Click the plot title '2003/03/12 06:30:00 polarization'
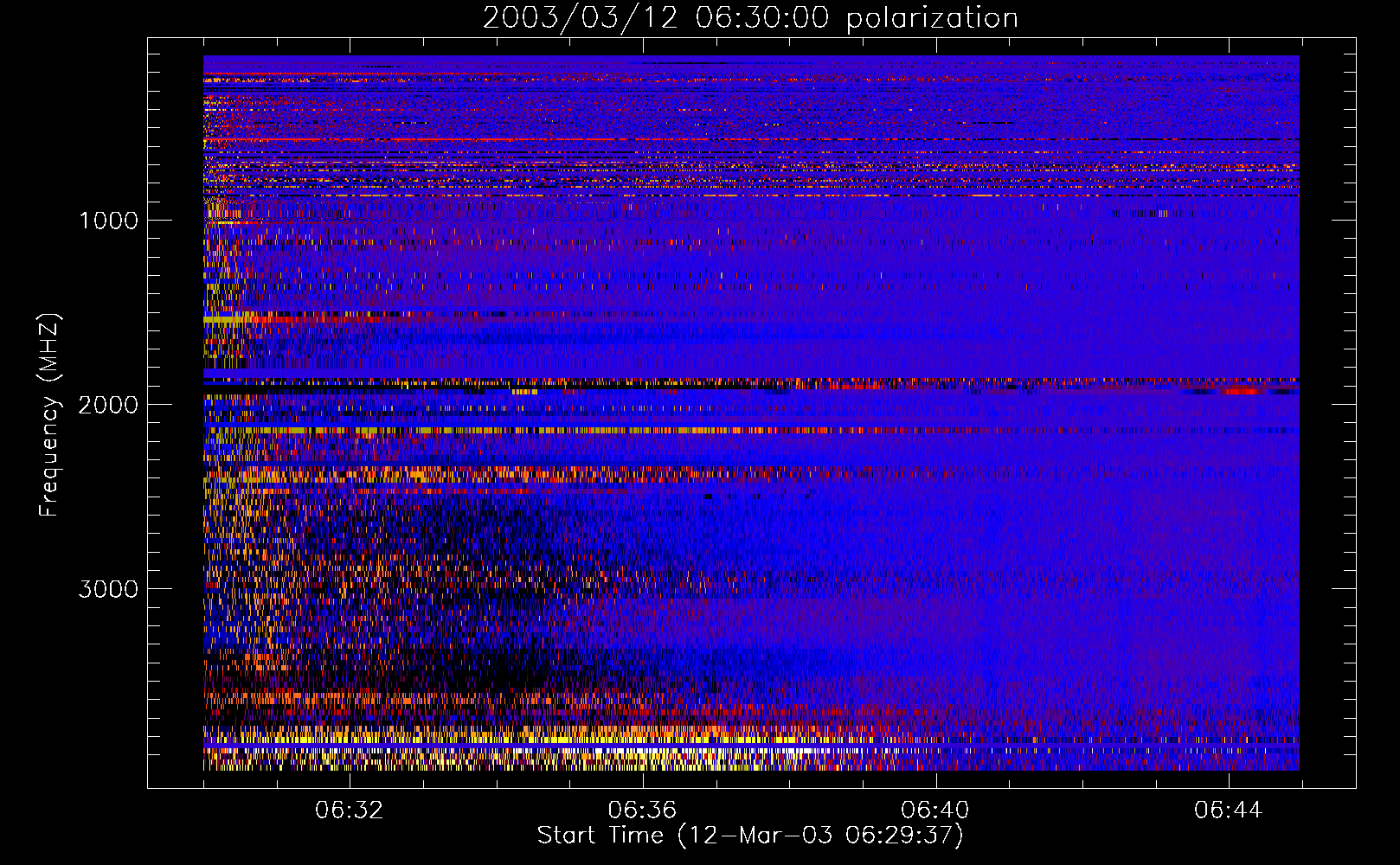The width and height of the screenshot is (1400, 865). click(750, 18)
